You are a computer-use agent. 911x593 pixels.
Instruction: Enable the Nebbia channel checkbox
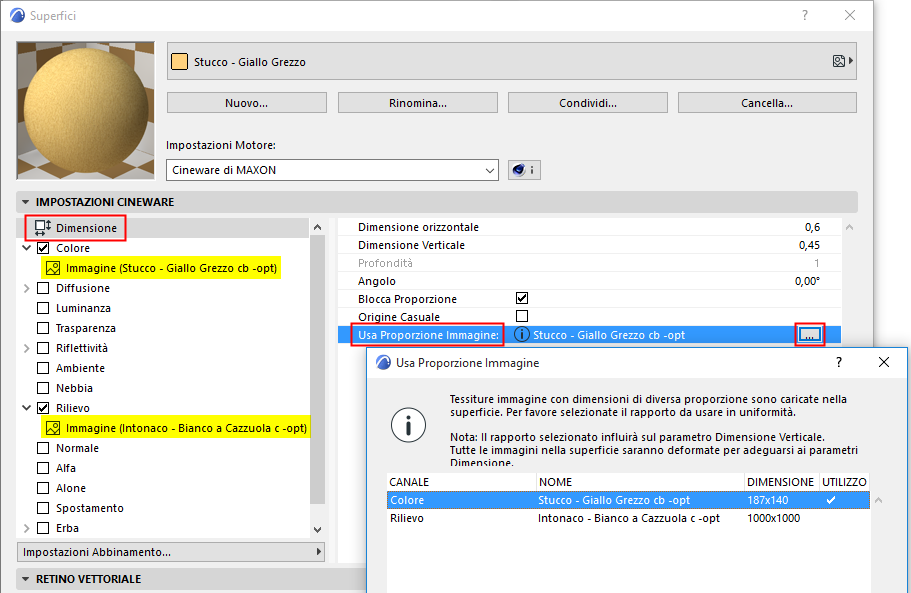point(43,388)
